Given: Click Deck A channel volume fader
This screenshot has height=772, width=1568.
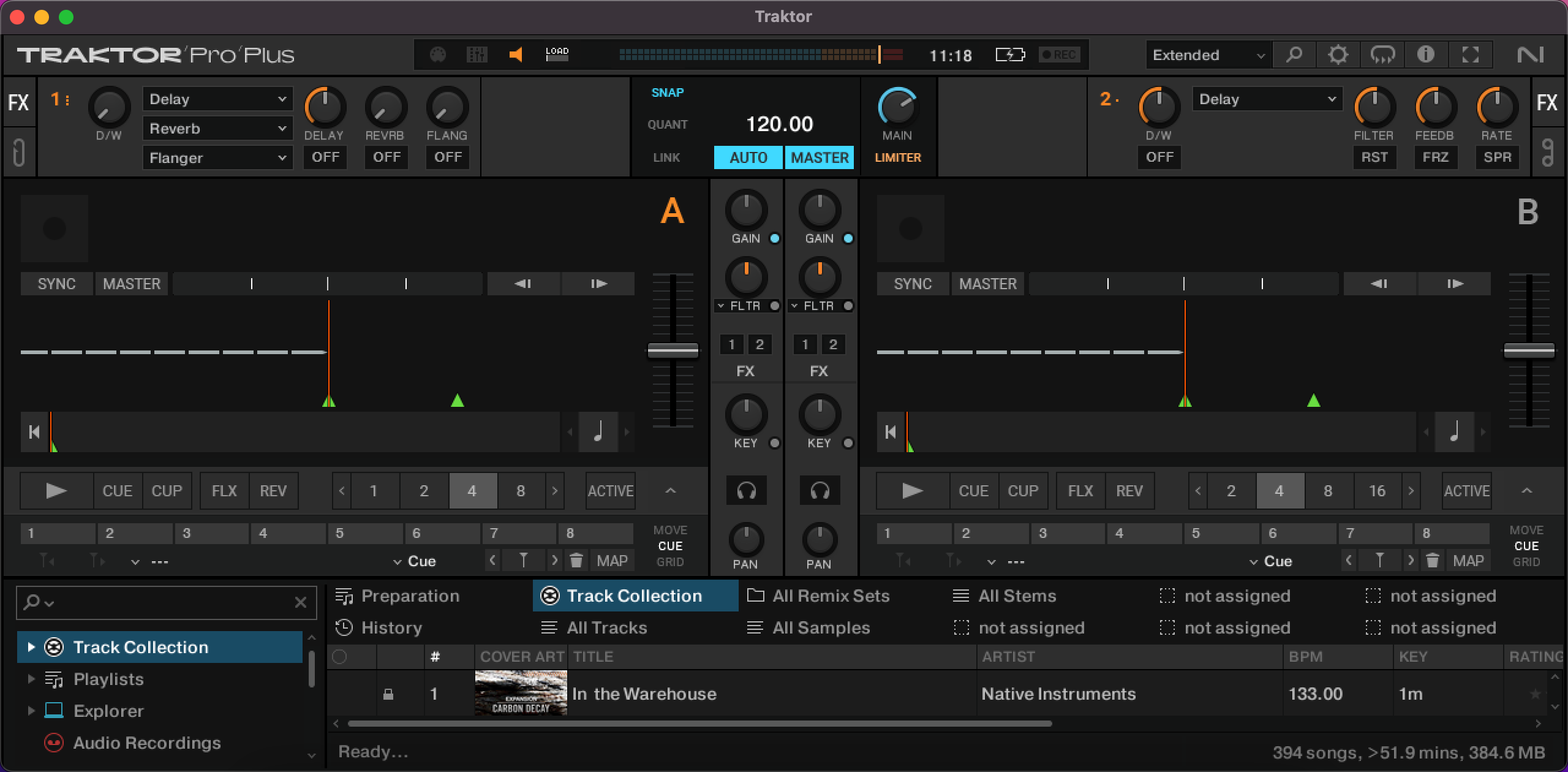Looking at the screenshot, I should click(673, 350).
